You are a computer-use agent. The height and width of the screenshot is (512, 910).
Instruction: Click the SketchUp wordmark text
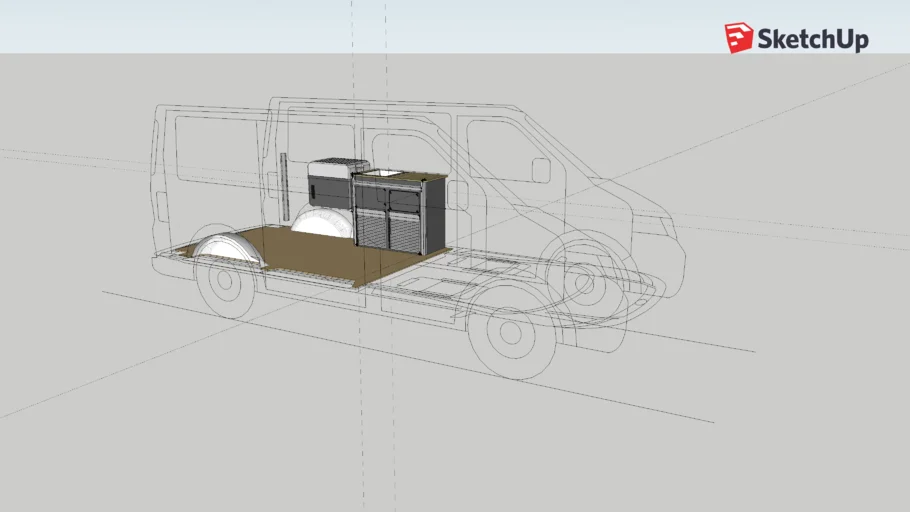pyautogui.click(x=812, y=40)
